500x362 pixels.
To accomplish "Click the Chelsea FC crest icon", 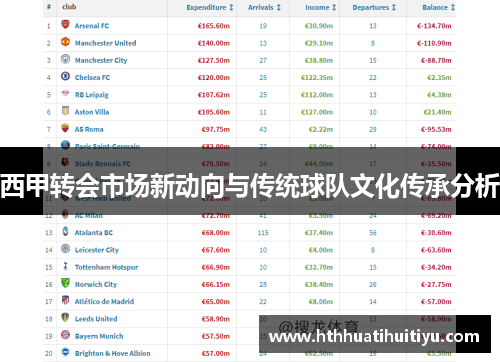I will coord(65,76).
